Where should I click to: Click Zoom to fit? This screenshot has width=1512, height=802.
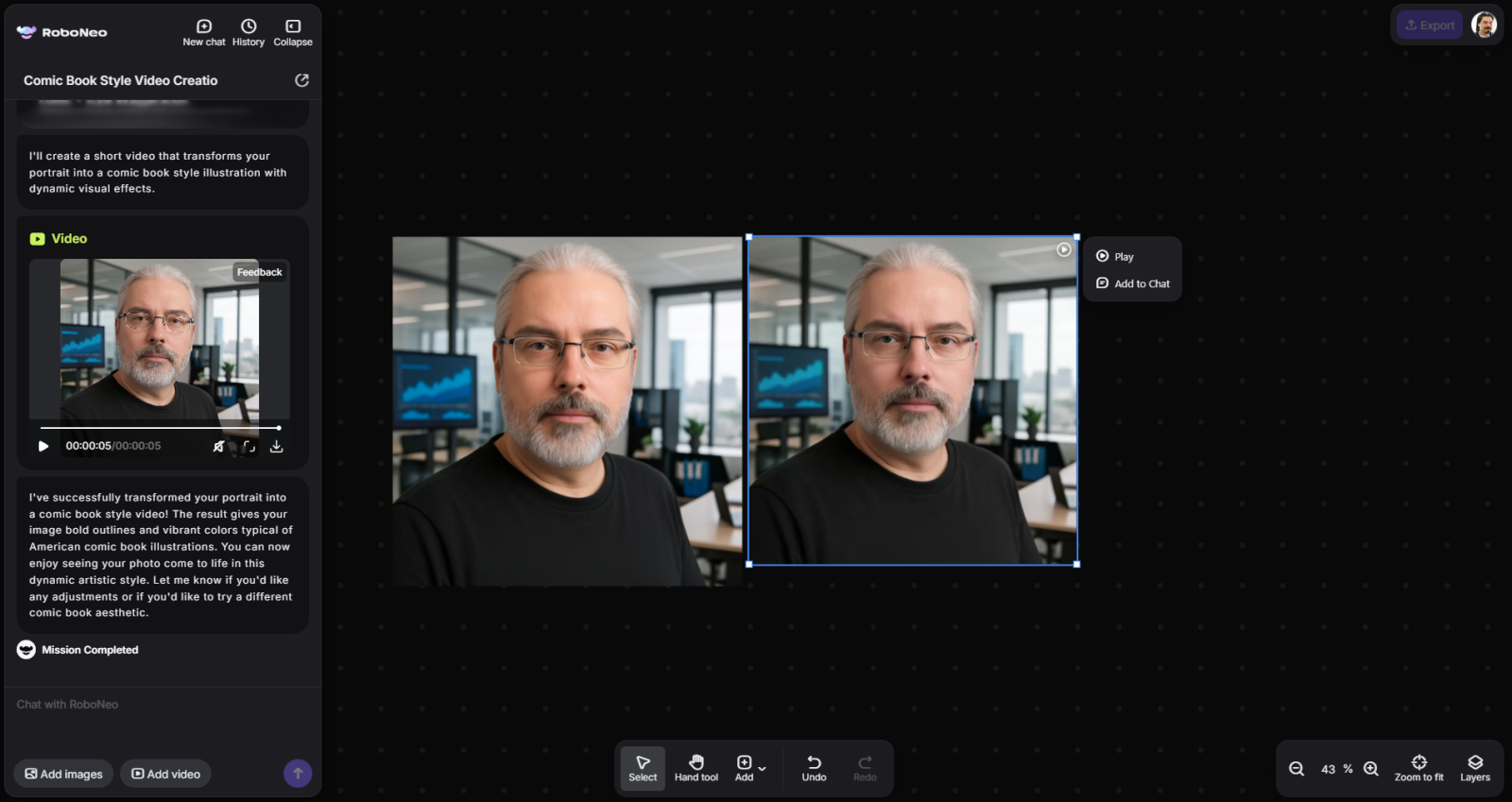tap(1418, 768)
